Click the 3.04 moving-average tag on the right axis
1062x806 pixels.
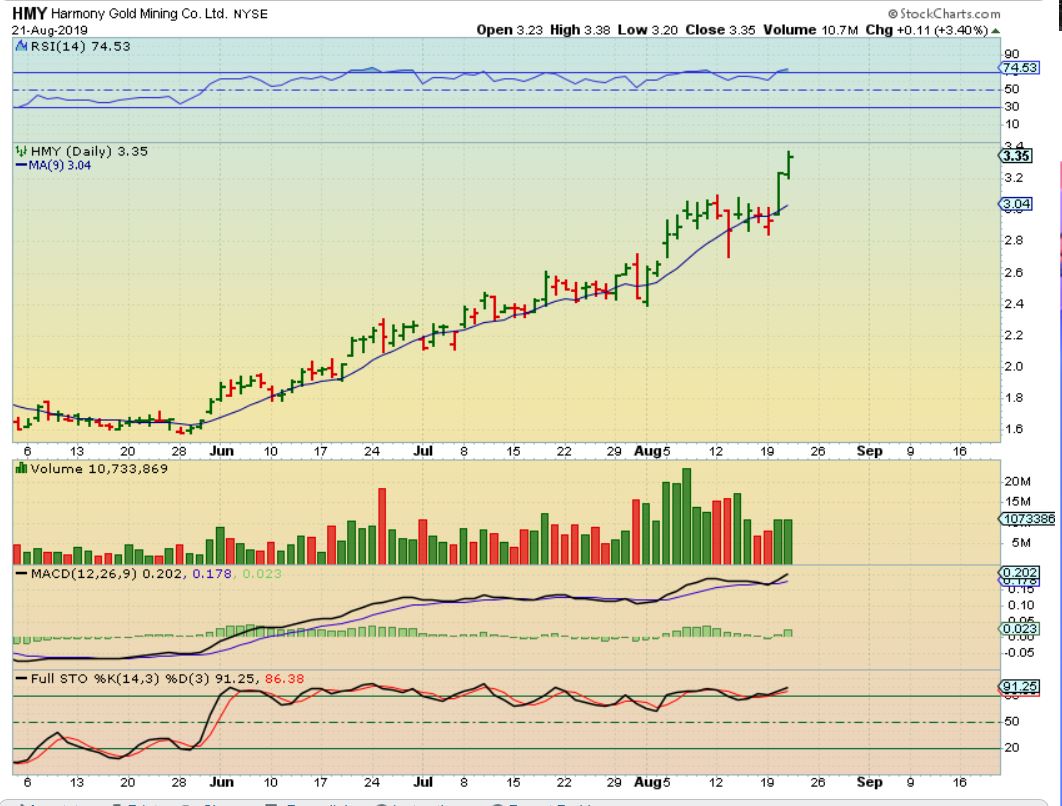point(1016,204)
